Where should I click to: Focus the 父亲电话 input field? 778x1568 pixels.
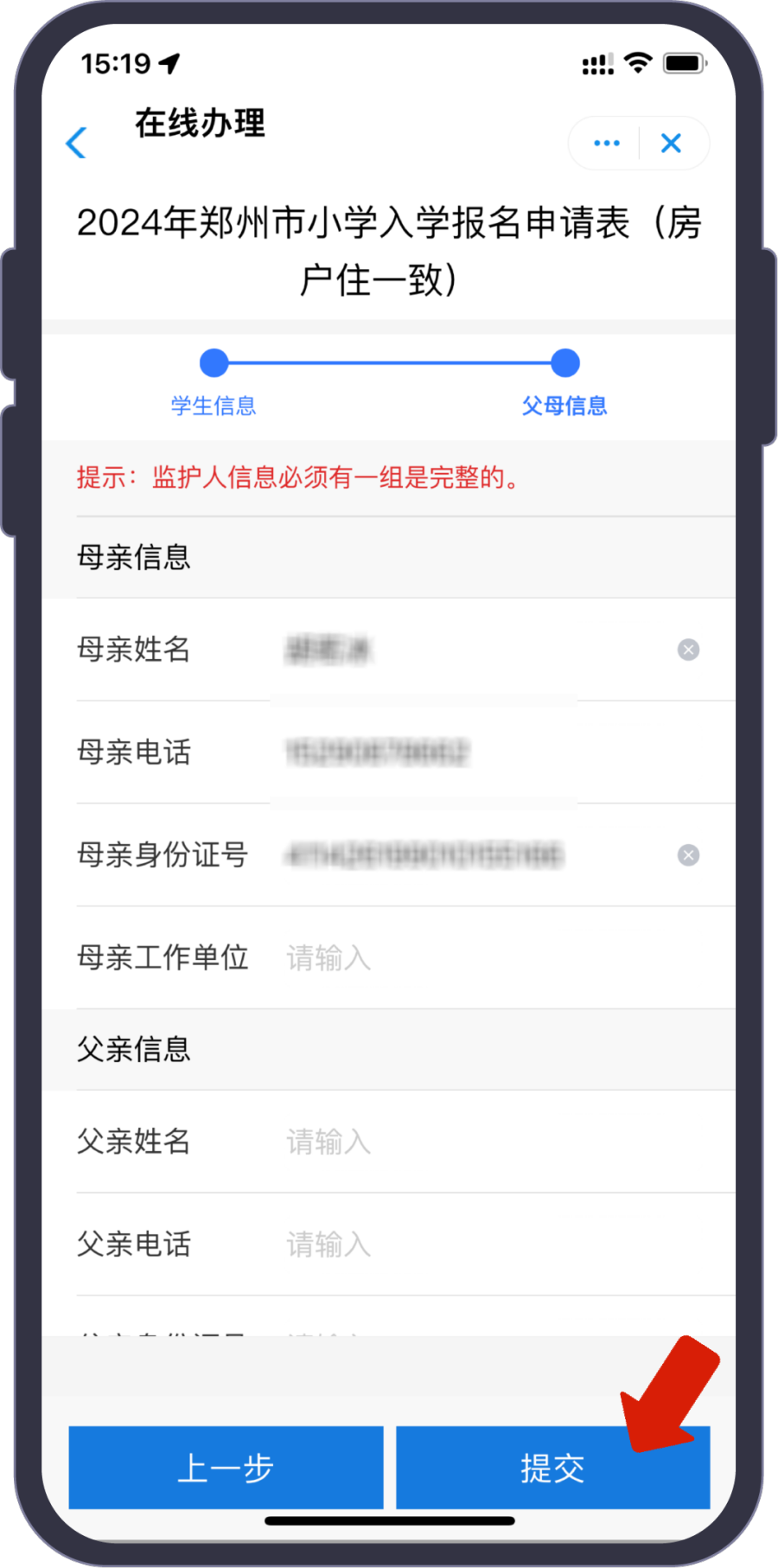pyautogui.click(x=493, y=1245)
